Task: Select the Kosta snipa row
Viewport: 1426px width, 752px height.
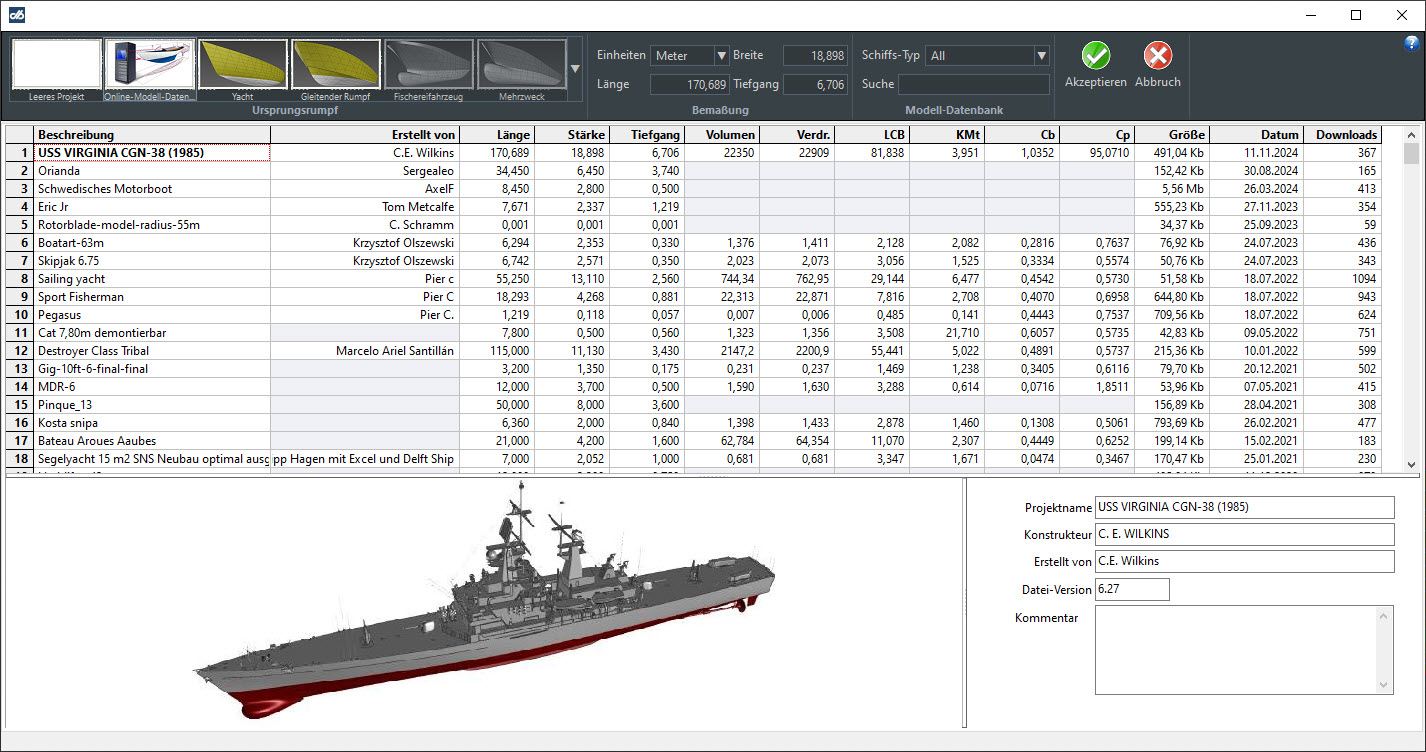Action: click(693, 423)
